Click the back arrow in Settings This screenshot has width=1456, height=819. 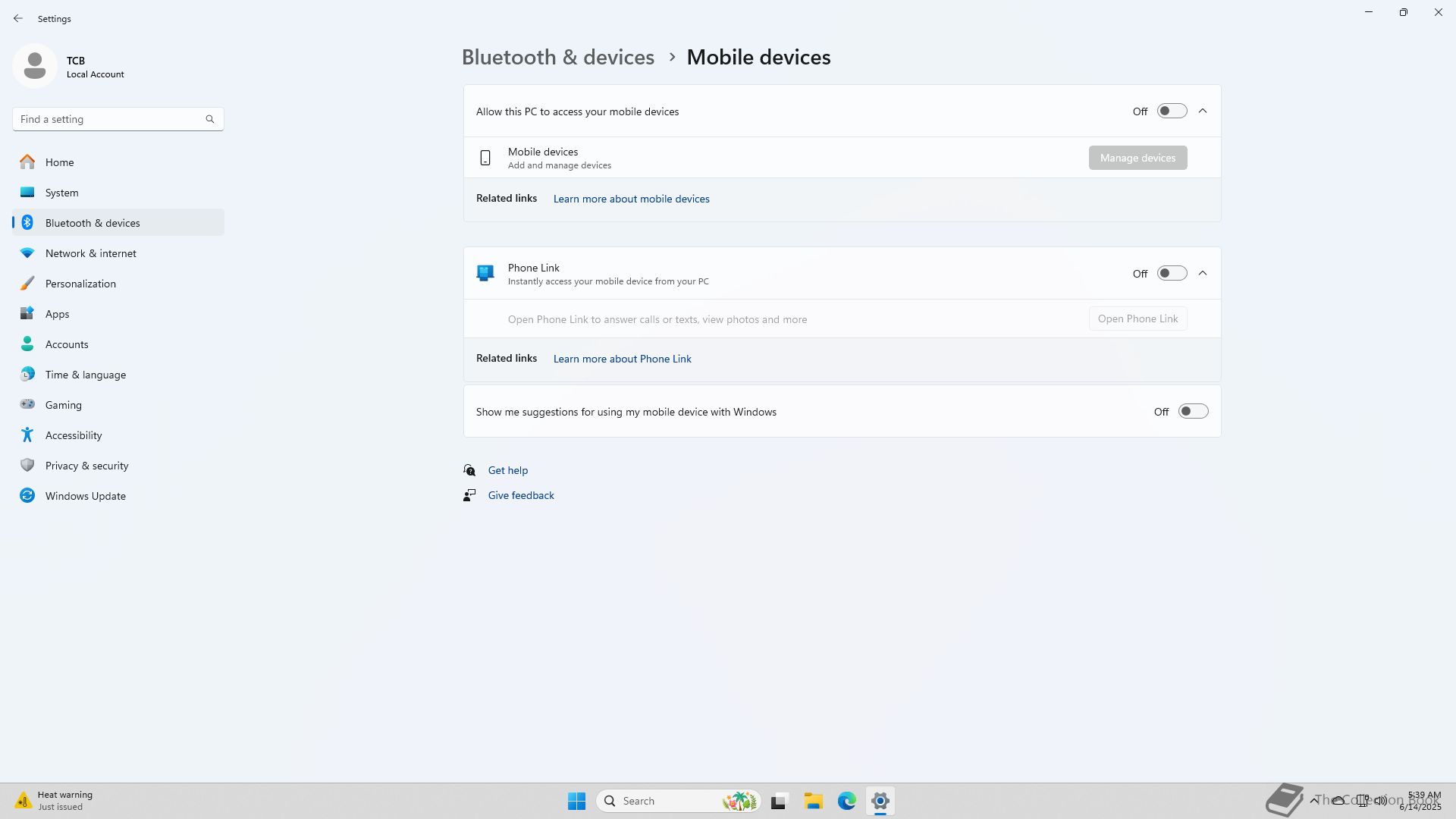(18, 18)
